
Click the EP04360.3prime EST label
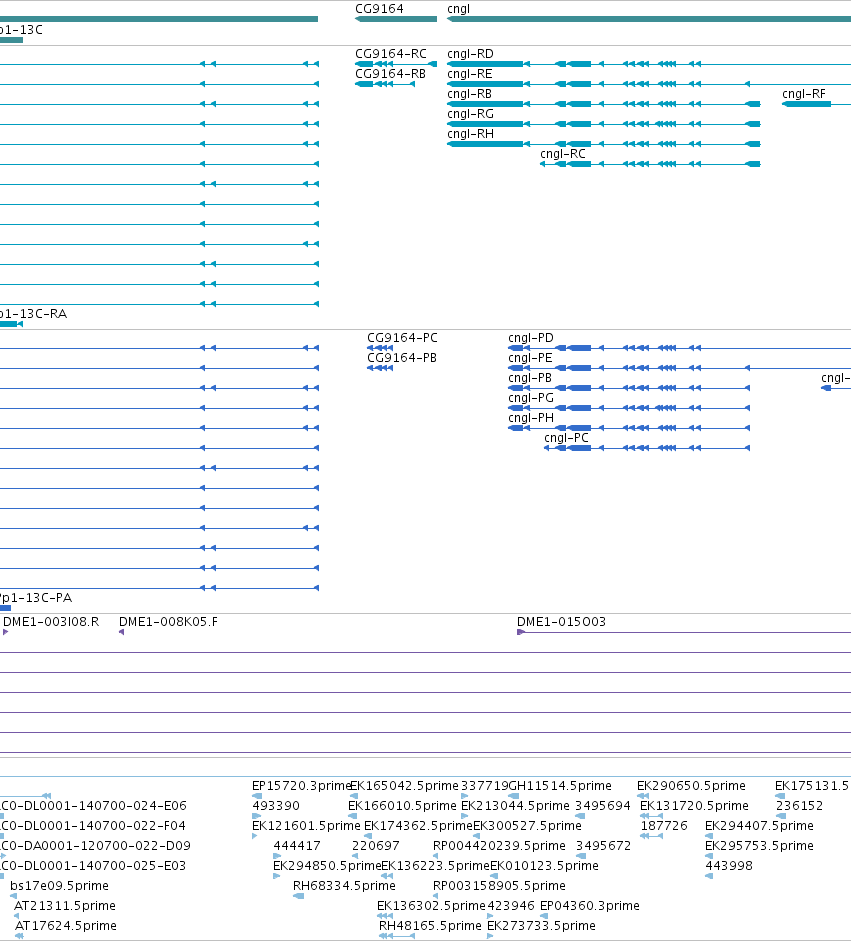(x=590, y=906)
